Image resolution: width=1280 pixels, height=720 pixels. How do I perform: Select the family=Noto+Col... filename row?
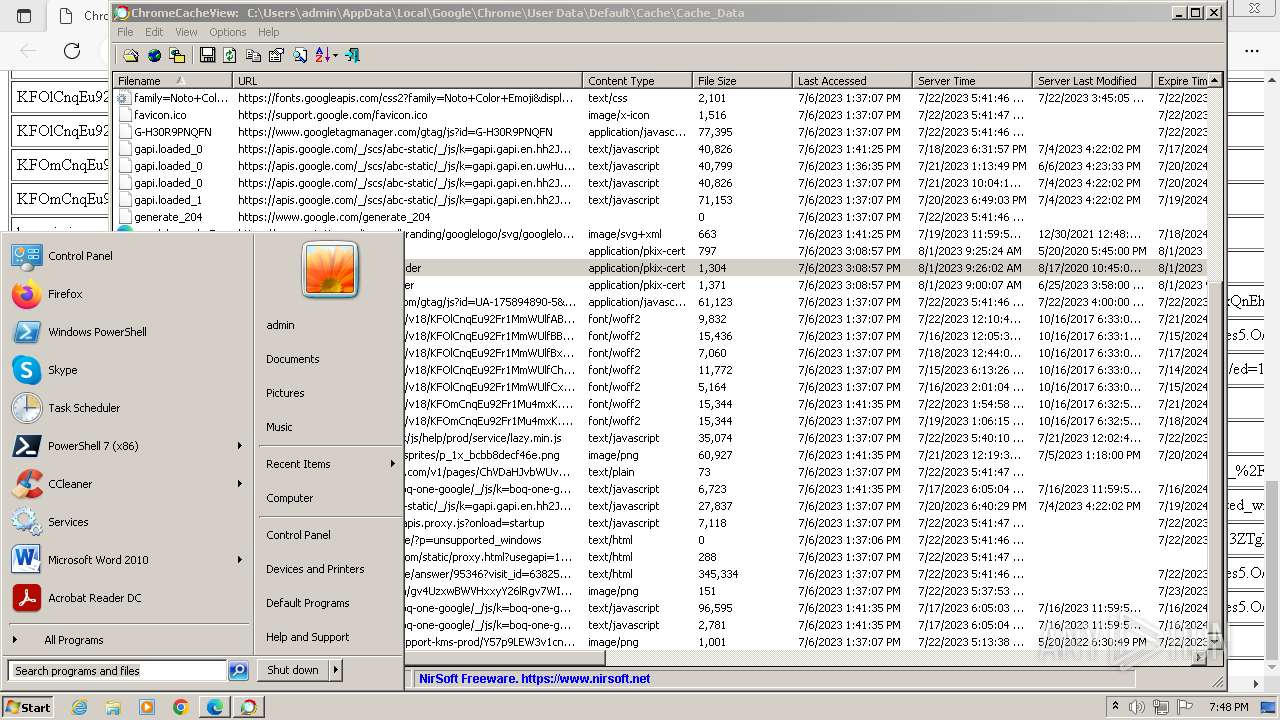pyautogui.click(x=181, y=98)
